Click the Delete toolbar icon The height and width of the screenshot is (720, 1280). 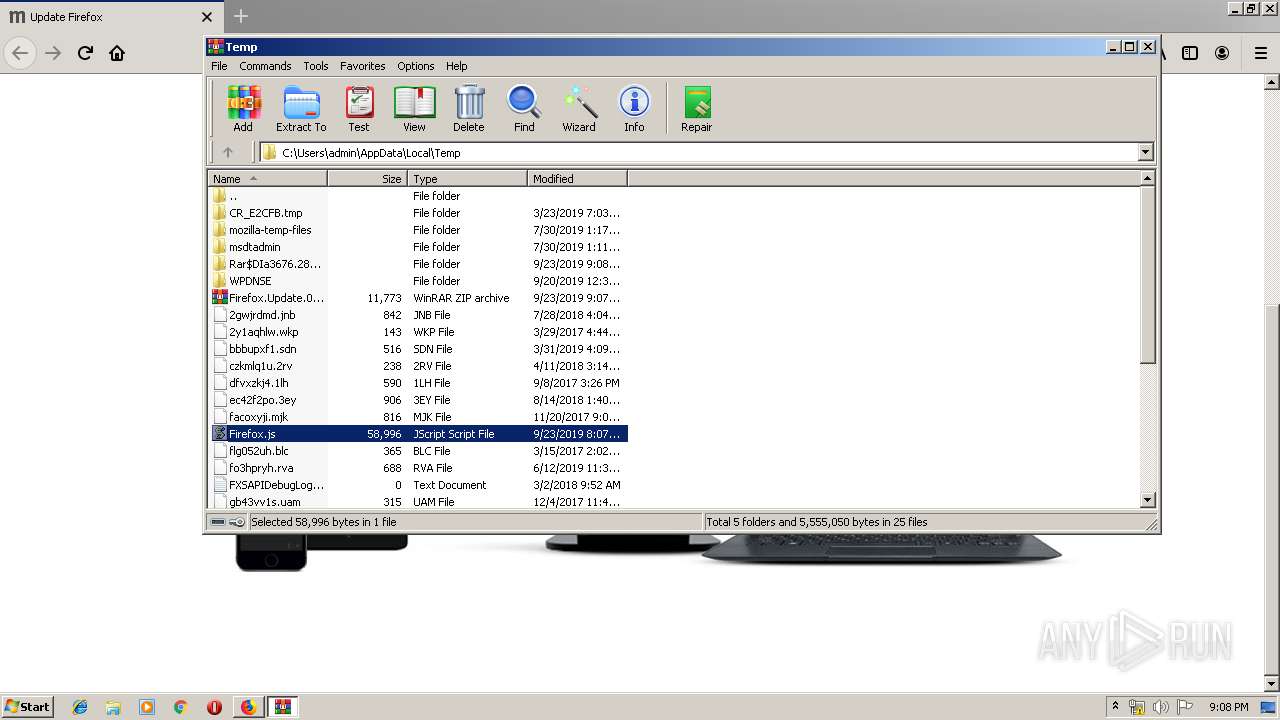468,108
